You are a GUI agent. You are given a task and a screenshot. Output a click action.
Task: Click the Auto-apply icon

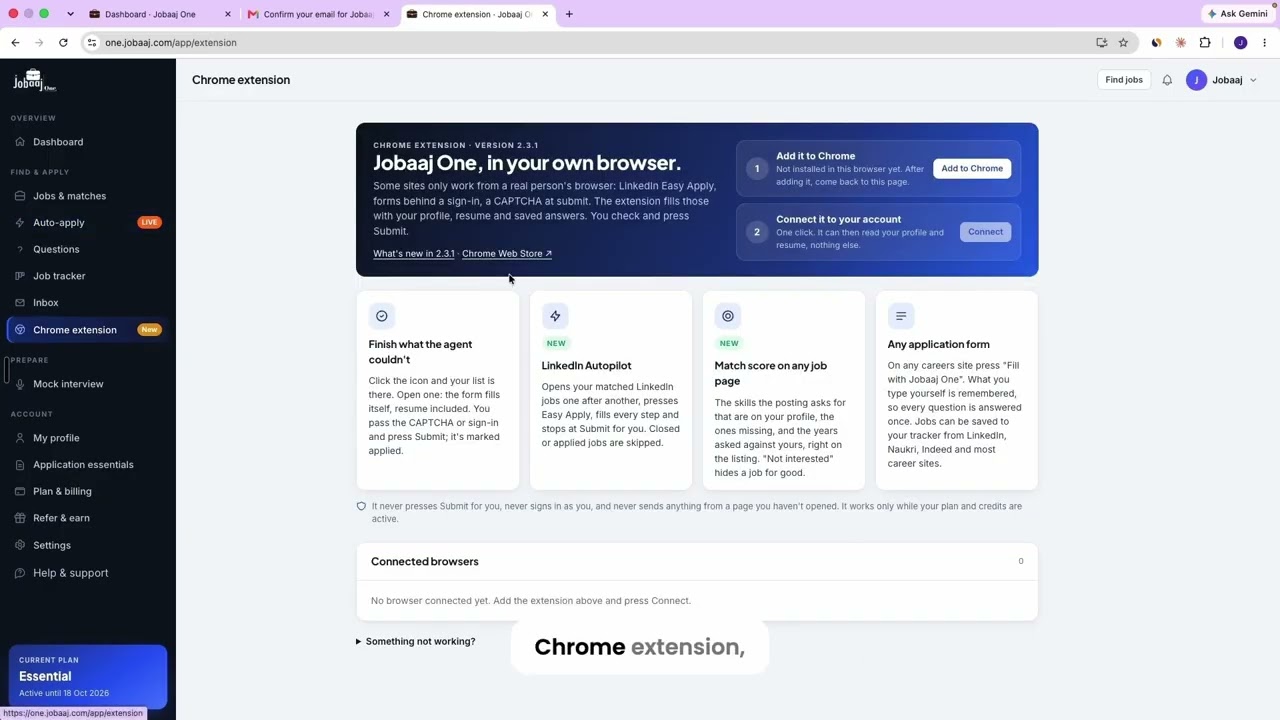pos(20,223)
